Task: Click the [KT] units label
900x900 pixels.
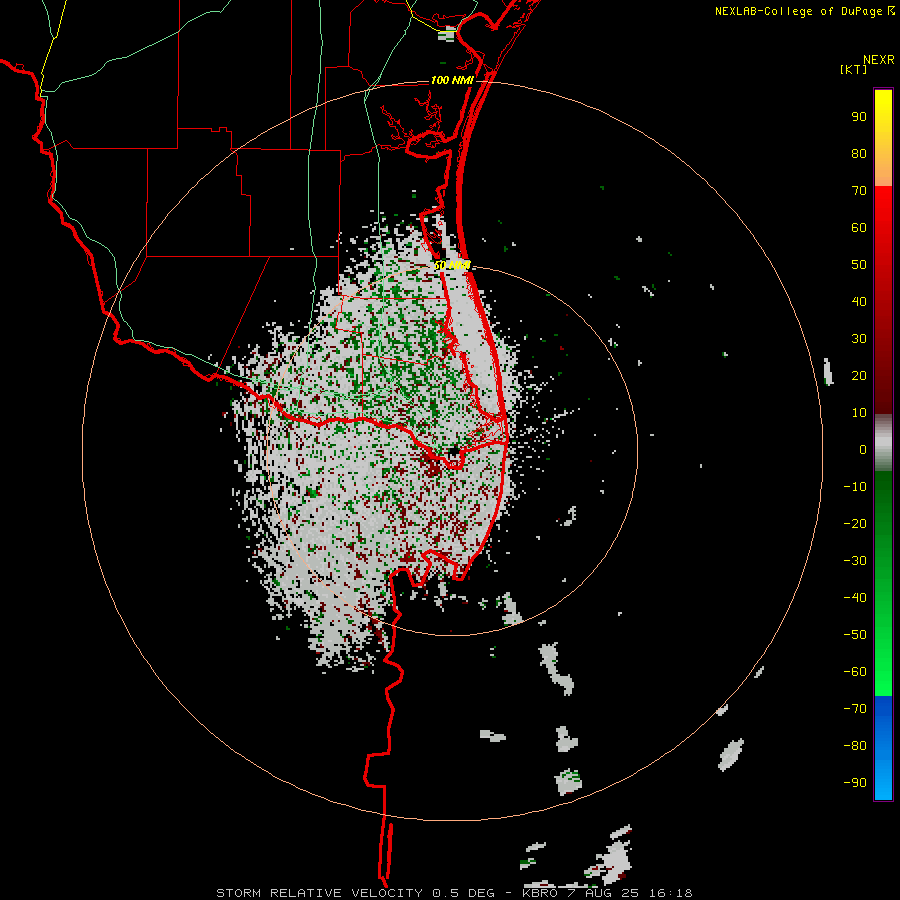Action: point(853,69)
